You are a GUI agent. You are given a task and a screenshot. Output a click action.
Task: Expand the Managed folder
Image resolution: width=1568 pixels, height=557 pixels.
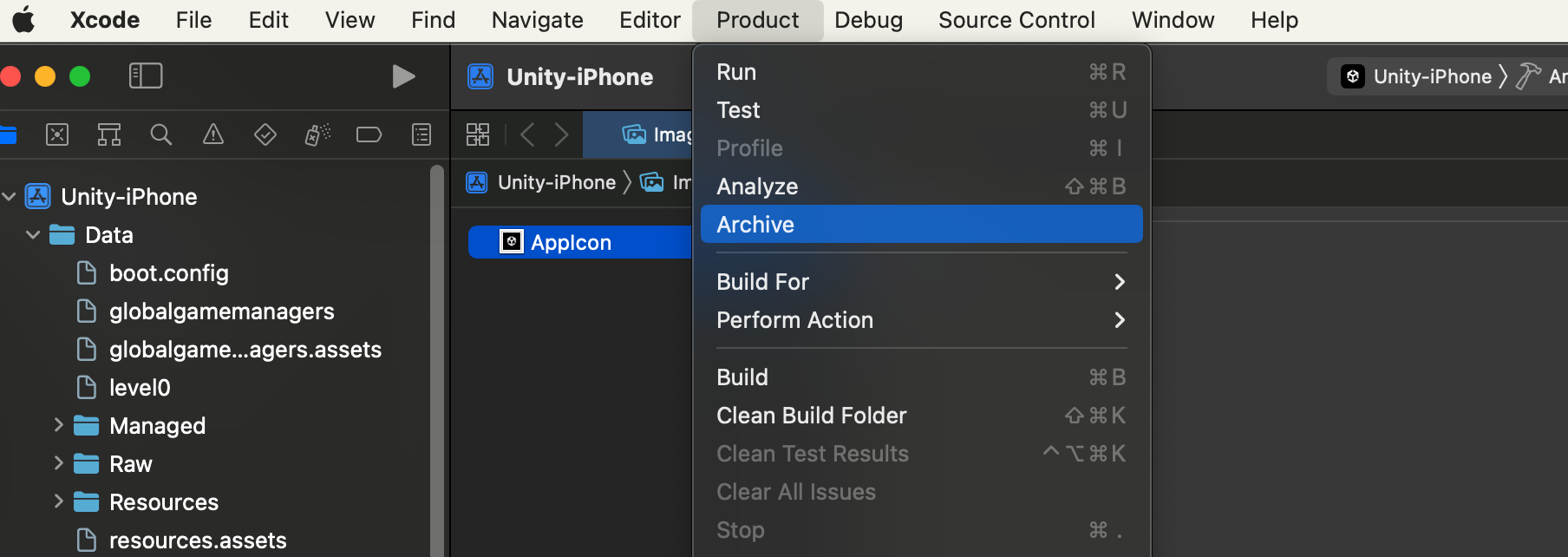tap(58, 425)
